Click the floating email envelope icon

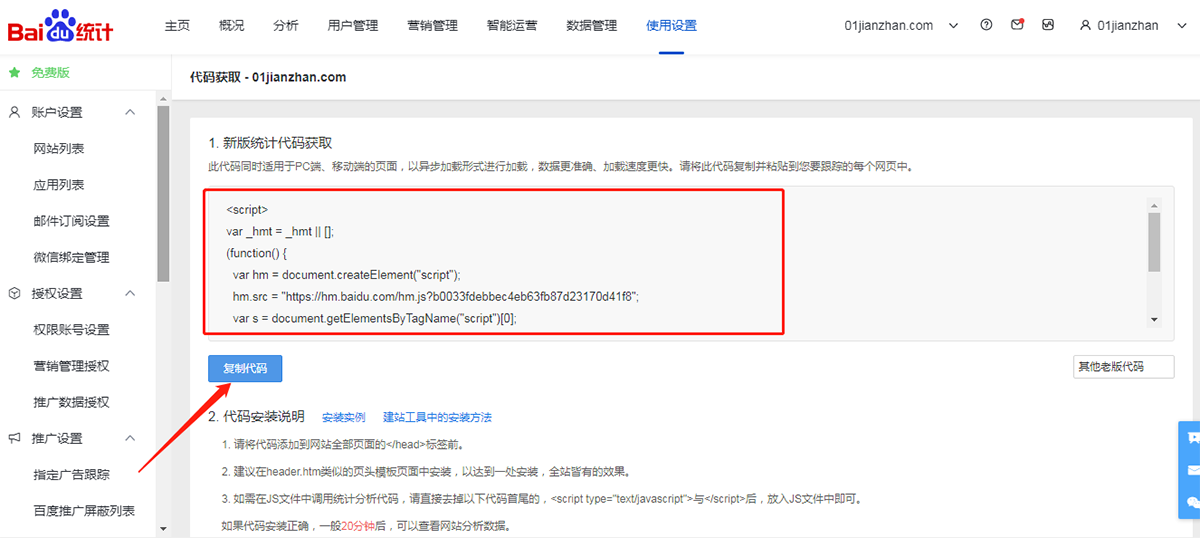click(x=1191, y=470)
